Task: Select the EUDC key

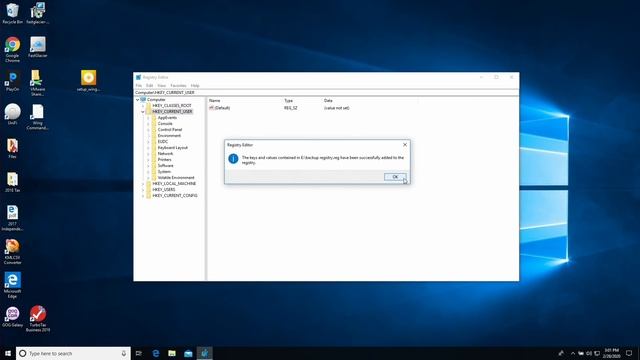Action: (162, 142)
